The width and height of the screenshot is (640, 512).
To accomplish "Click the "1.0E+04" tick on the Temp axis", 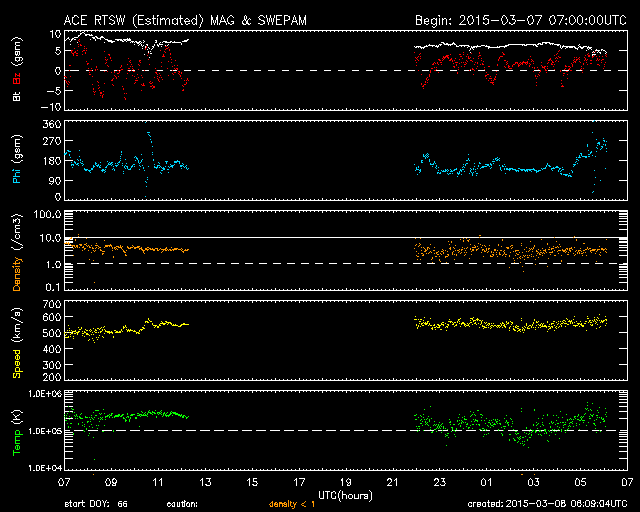I will [x=45, y=468].
